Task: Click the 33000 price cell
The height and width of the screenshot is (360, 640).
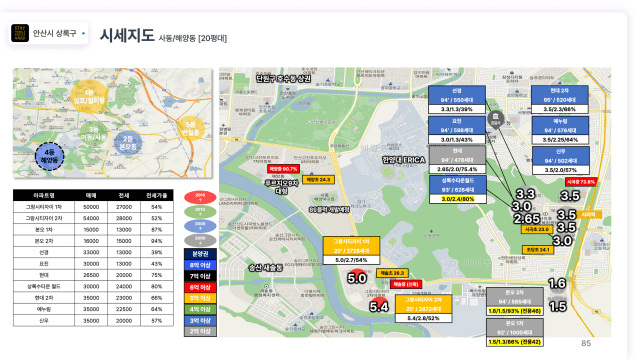Action: pos(91,252)
